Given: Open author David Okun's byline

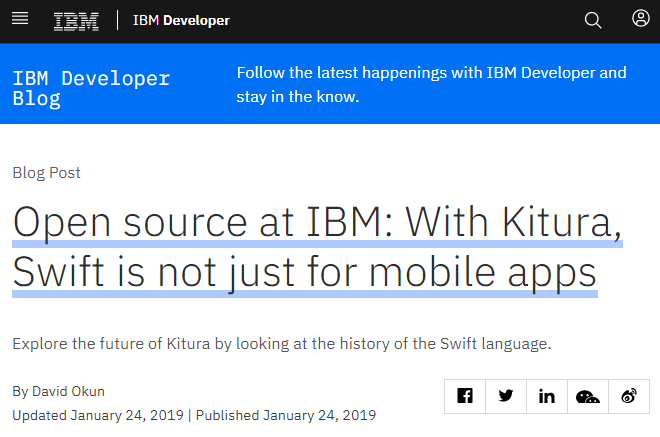Looking at the screenshot, I should point(58,391).
